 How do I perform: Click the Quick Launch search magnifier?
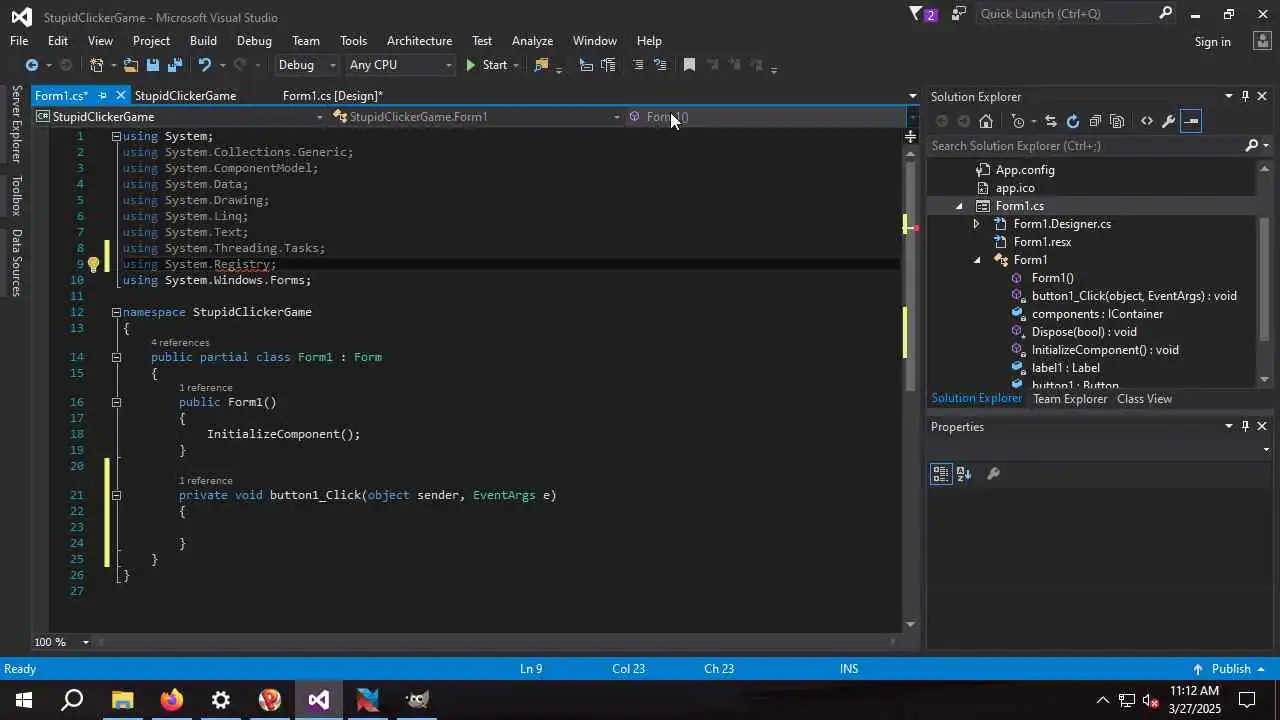1165,14
